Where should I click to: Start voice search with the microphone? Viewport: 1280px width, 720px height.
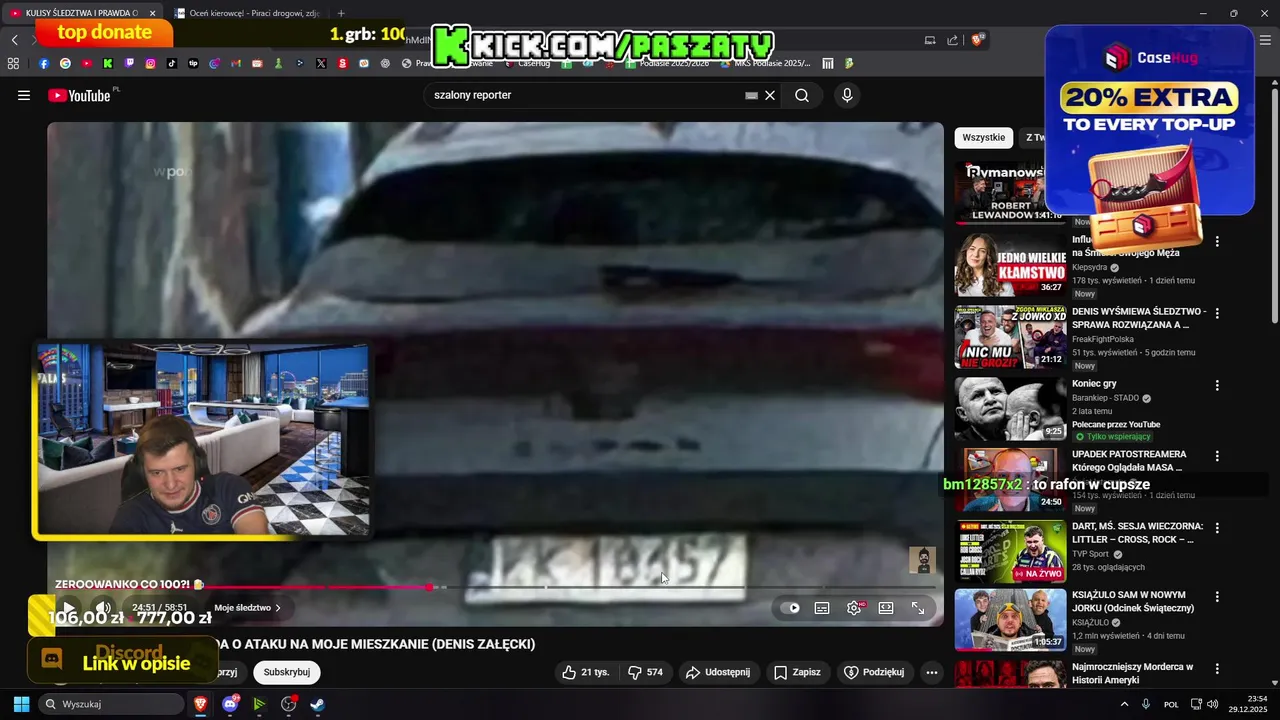tap(847, 95)
